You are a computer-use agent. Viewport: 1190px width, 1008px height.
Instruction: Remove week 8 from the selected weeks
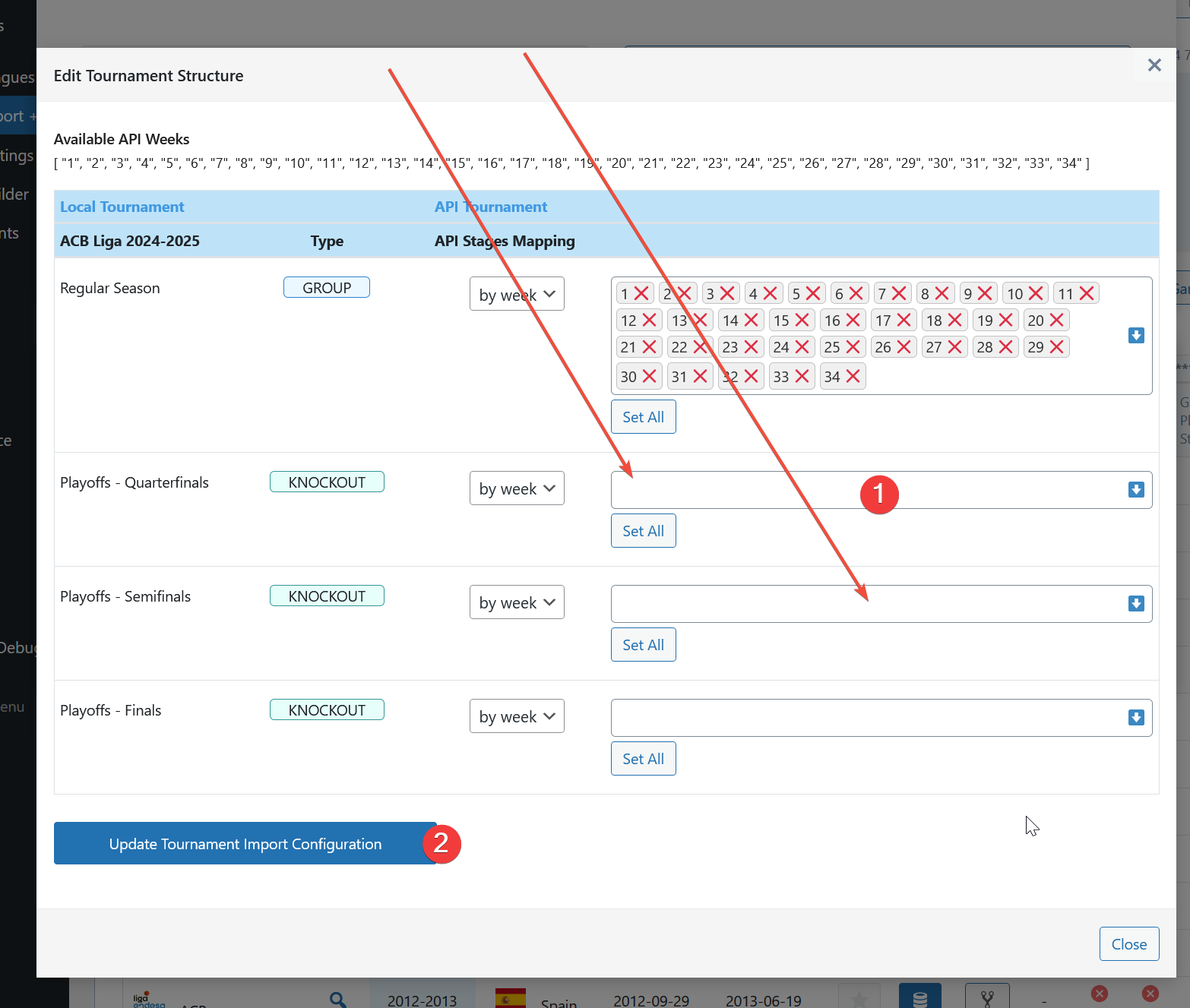click(x=942, y=293)
